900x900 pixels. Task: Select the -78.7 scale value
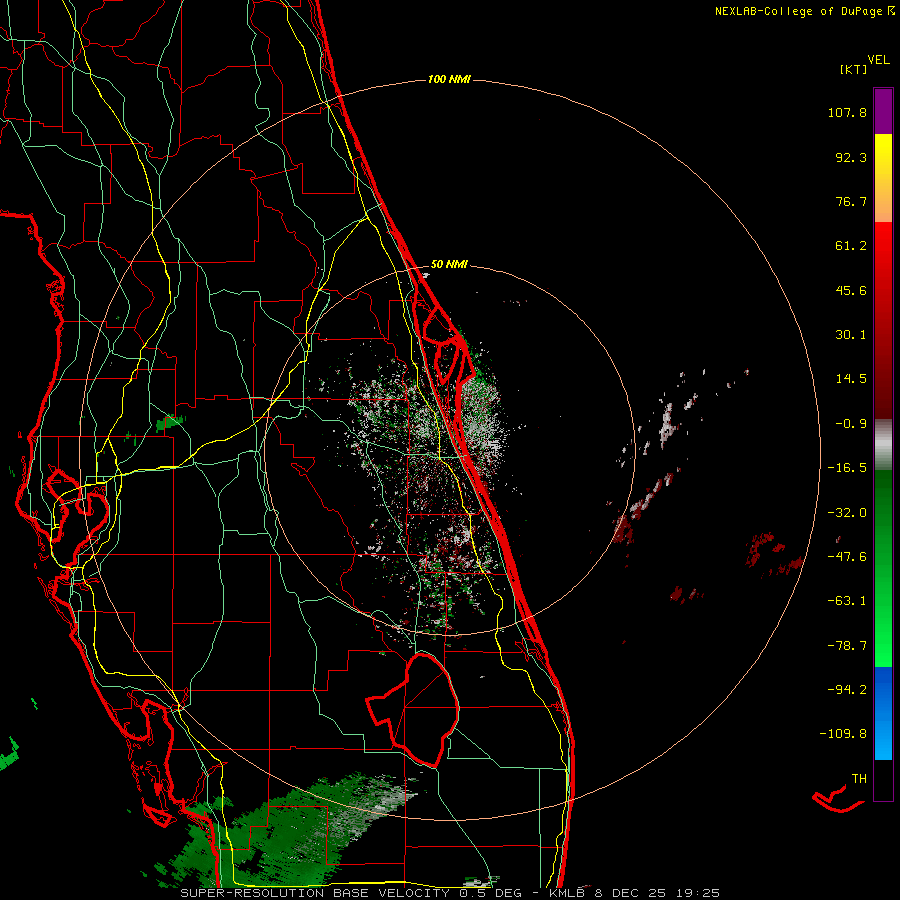847,646
